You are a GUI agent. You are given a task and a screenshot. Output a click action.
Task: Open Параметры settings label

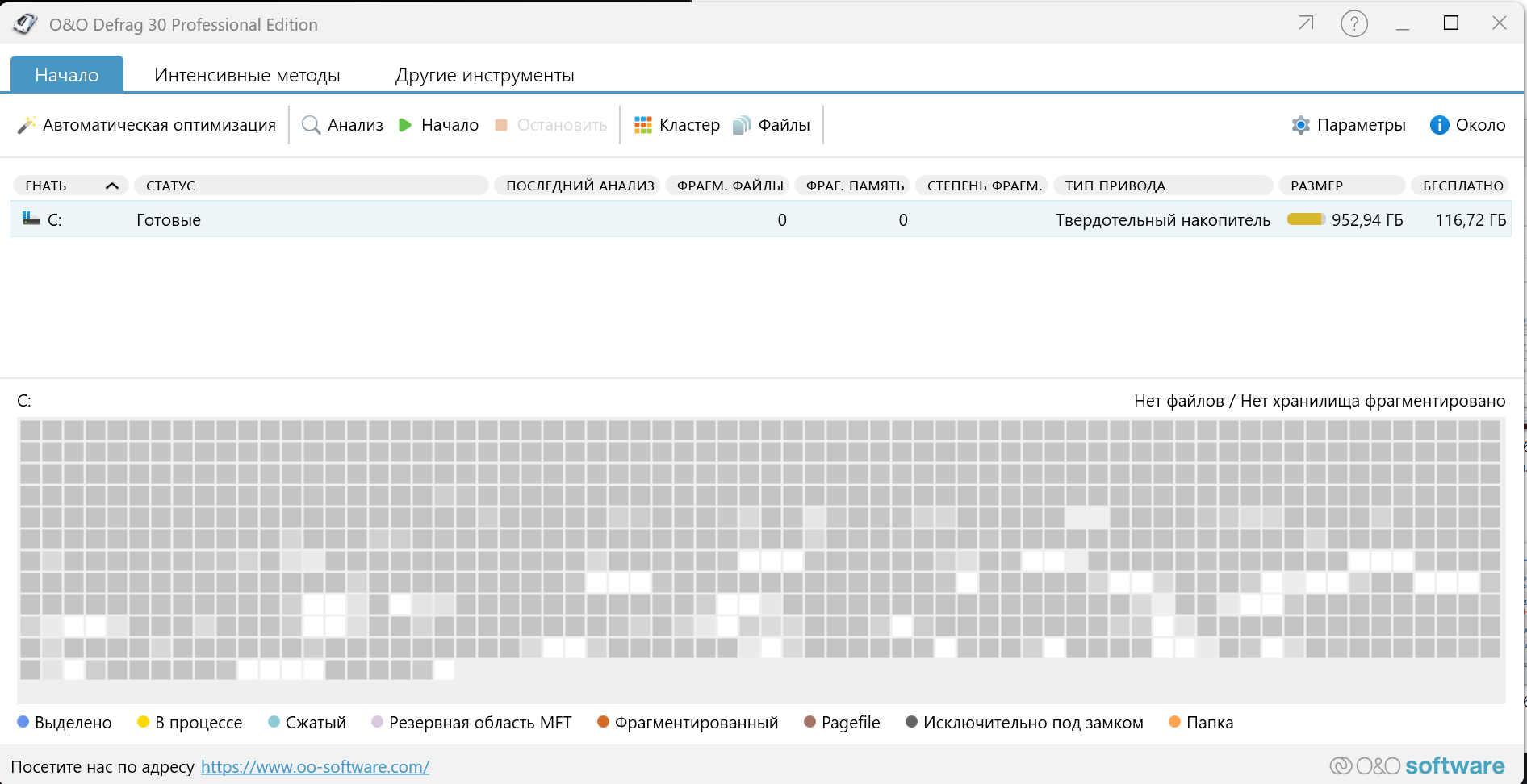pos(1361,125)
